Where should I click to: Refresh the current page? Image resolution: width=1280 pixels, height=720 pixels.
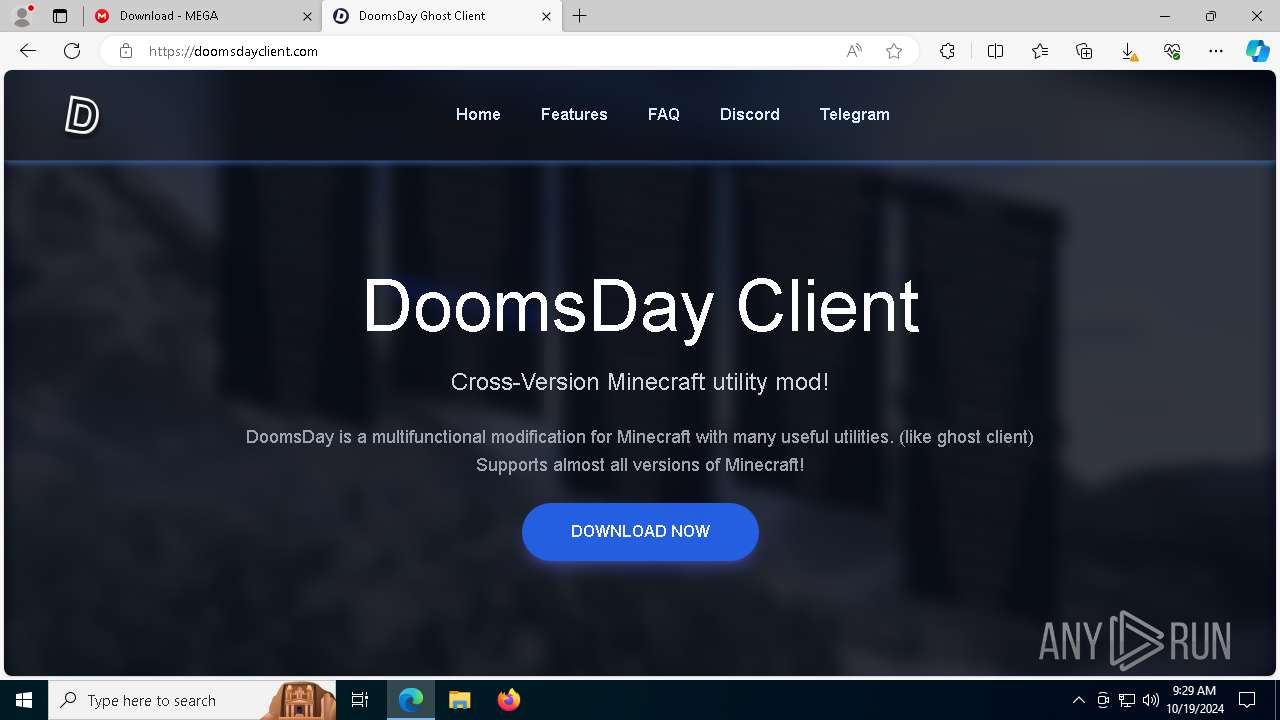click(72, 51)
